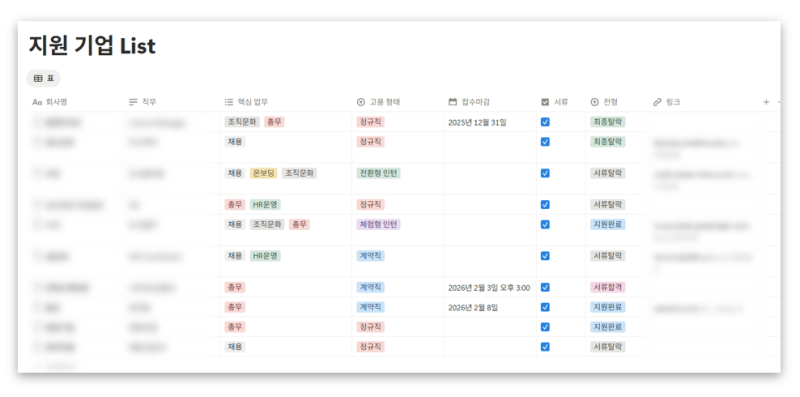Open the Aa 회사명 column header
800x397 pixels.
coord(49,102)
